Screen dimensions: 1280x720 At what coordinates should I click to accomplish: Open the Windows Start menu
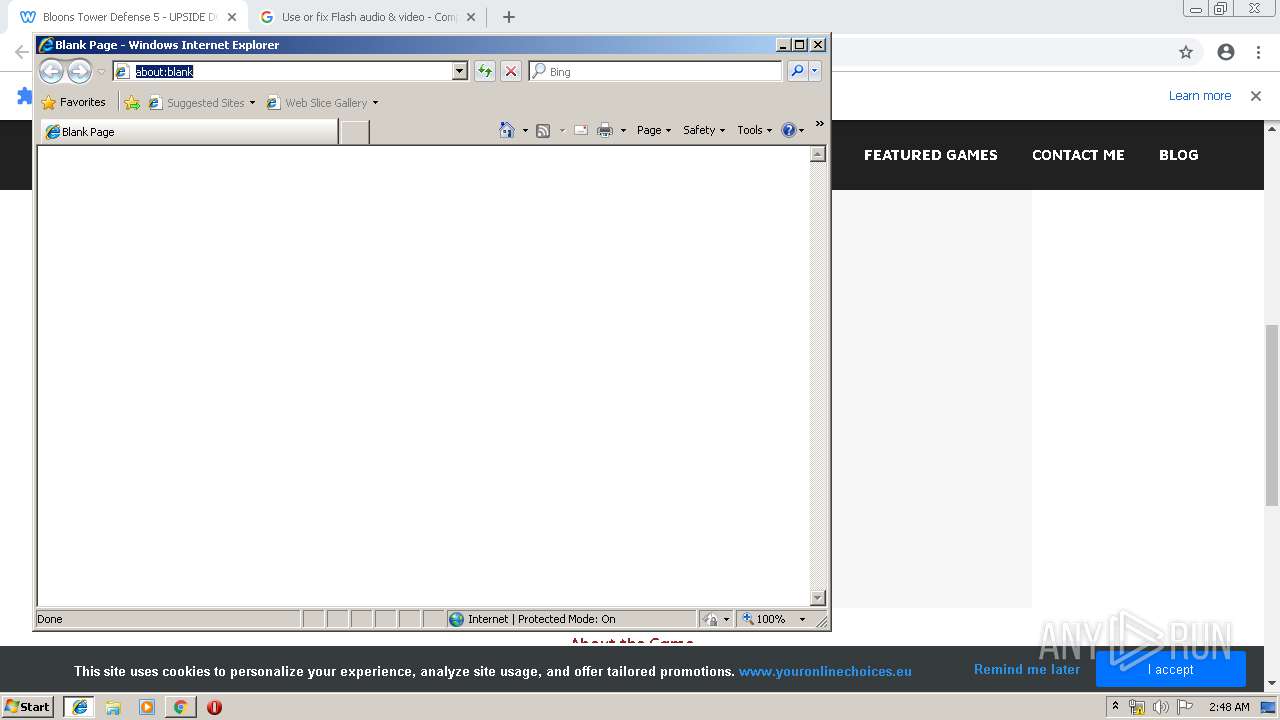click(27, 706)
